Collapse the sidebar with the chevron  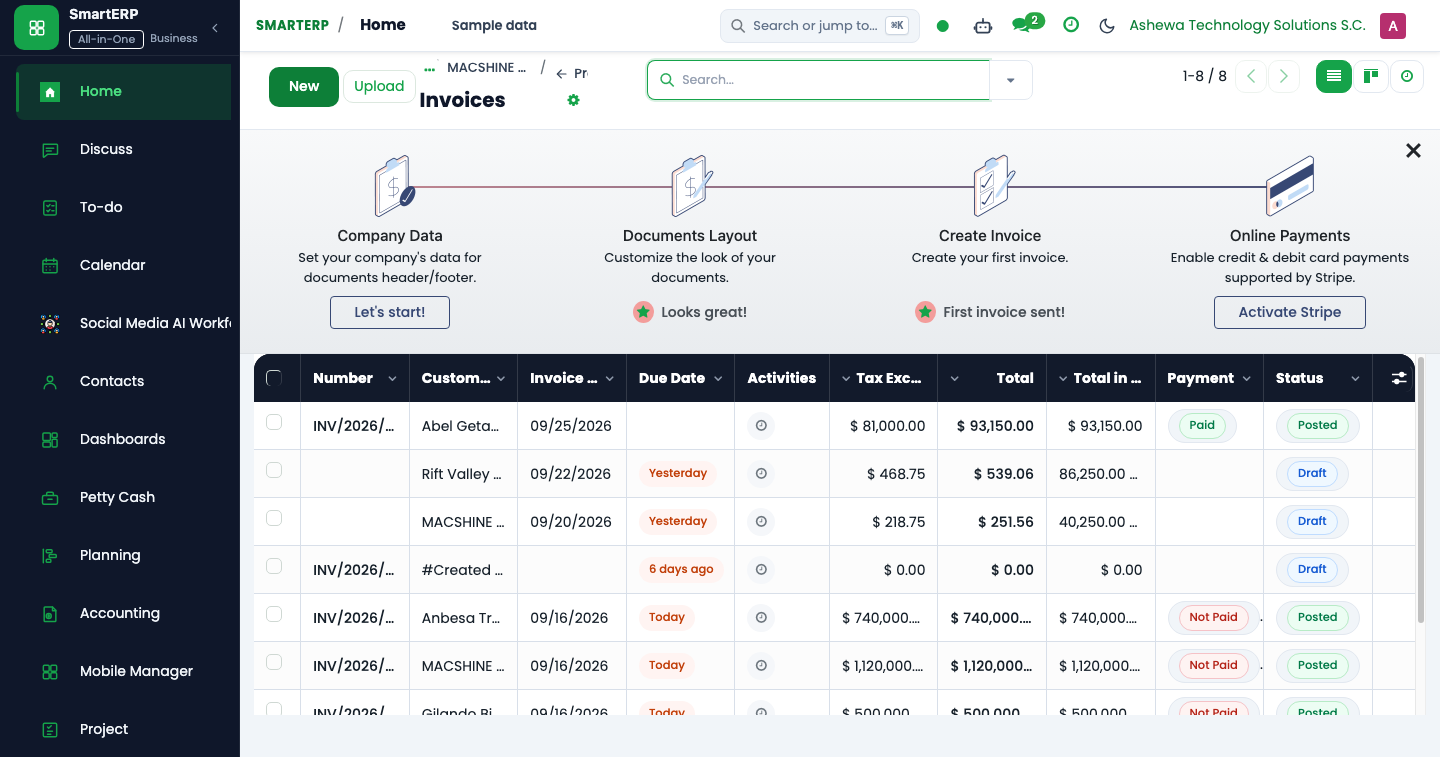215,28
